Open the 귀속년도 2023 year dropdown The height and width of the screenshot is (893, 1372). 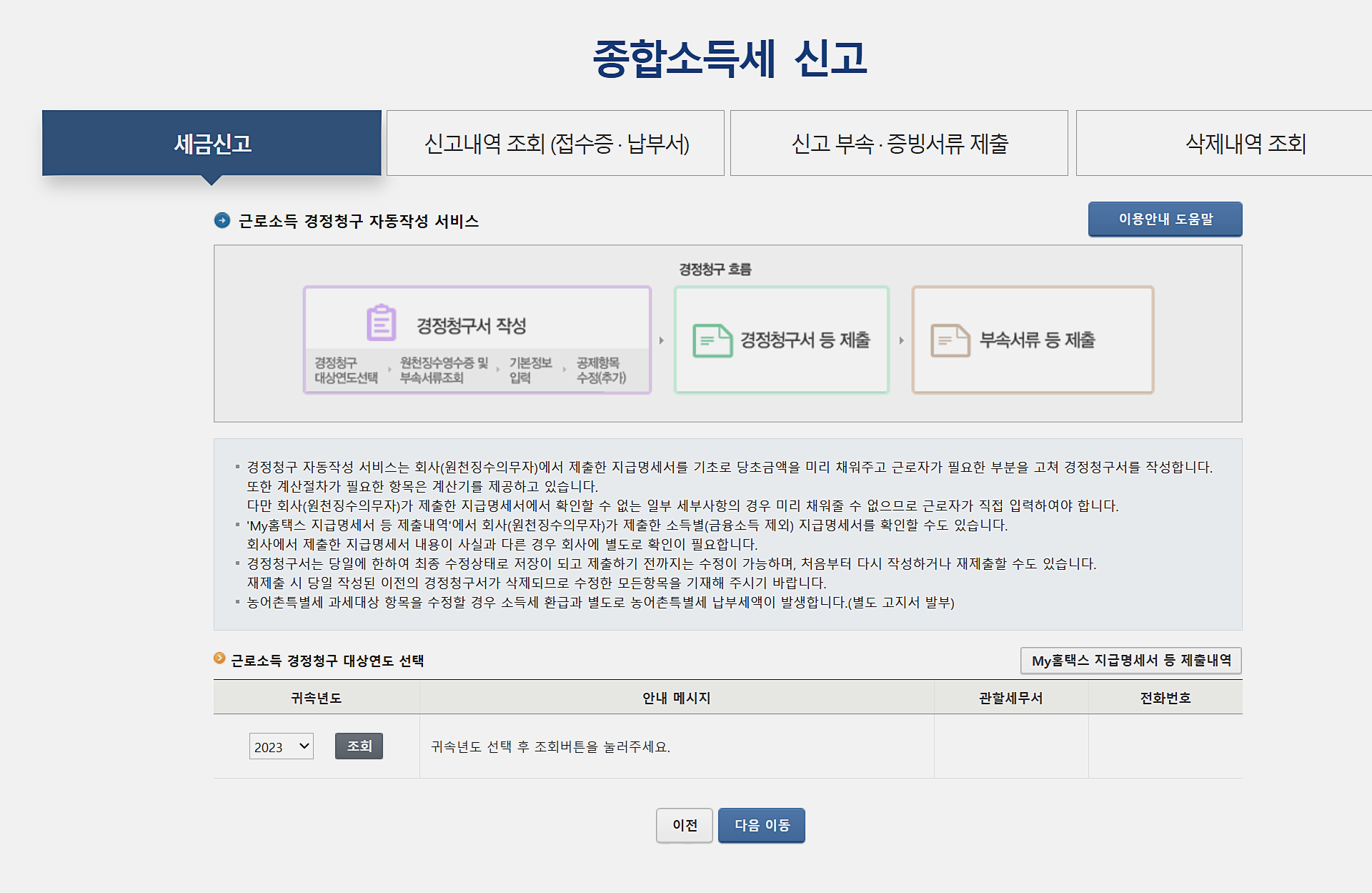pos(281,746)
